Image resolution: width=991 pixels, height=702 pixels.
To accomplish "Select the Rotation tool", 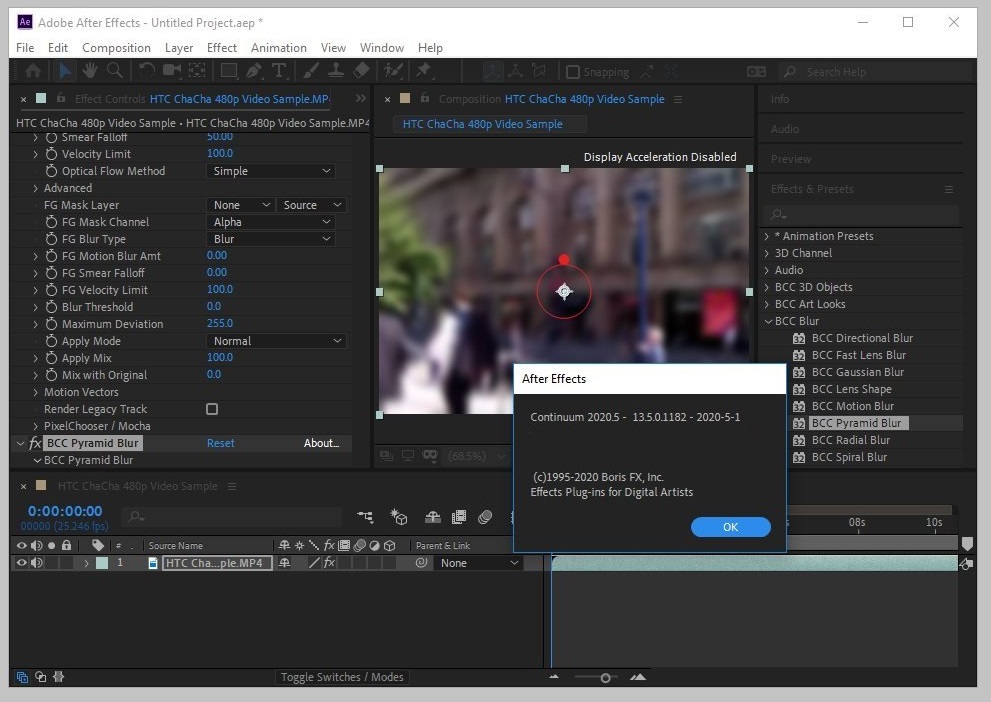I will click(x=147, y=71).
